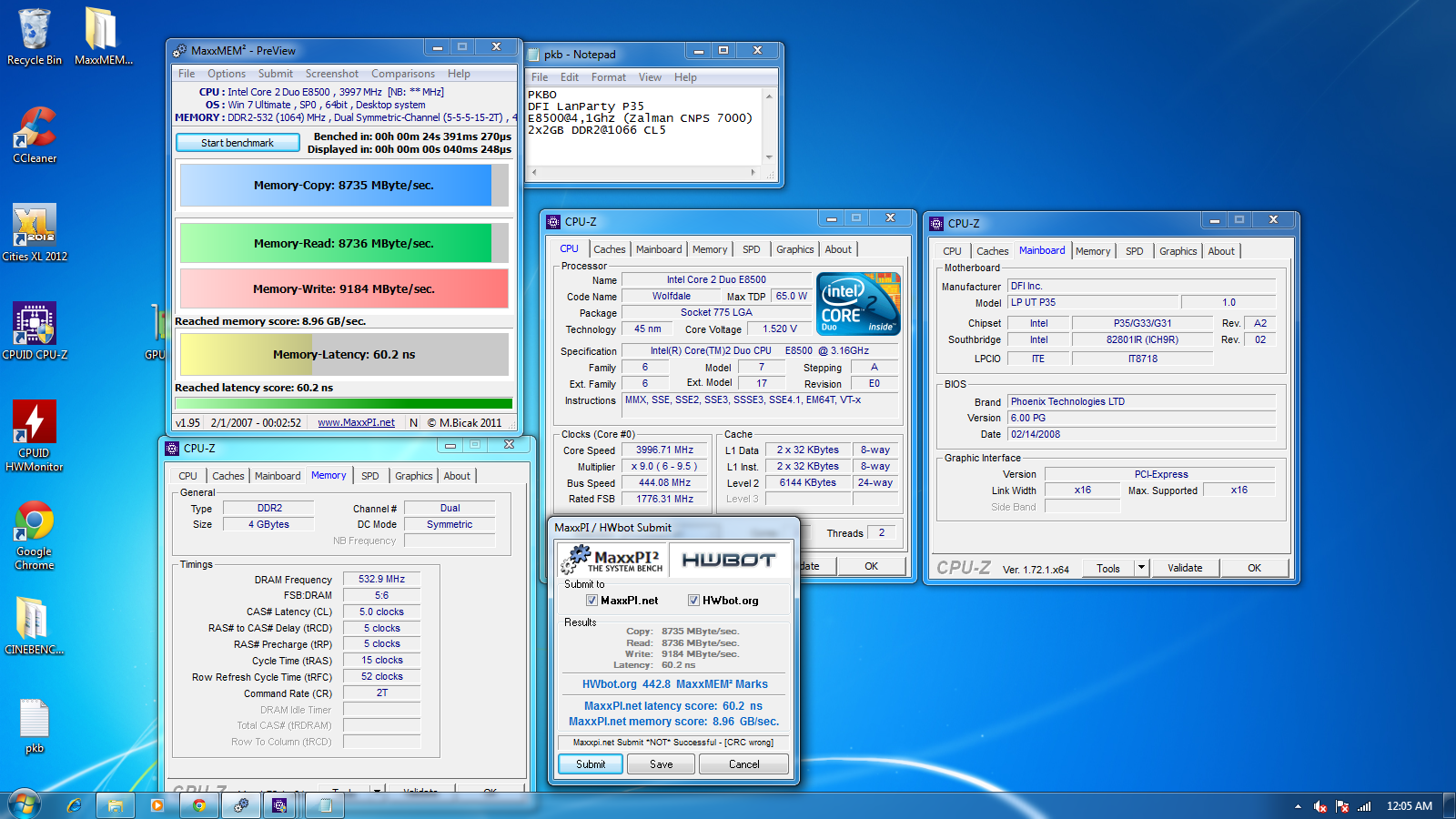Open Notepad Format menu
Image resolution: width=1456 pixels, height=819 pixels.
click(609, 77)
